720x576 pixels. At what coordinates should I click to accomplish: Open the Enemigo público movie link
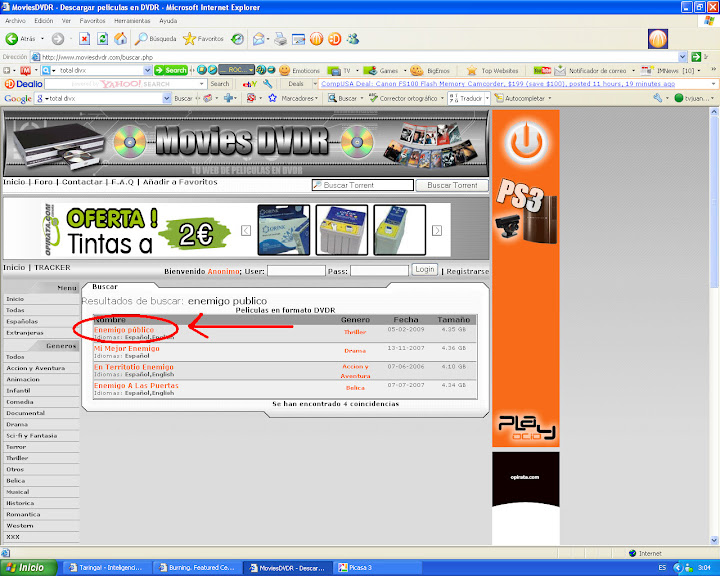pos(124,330)
